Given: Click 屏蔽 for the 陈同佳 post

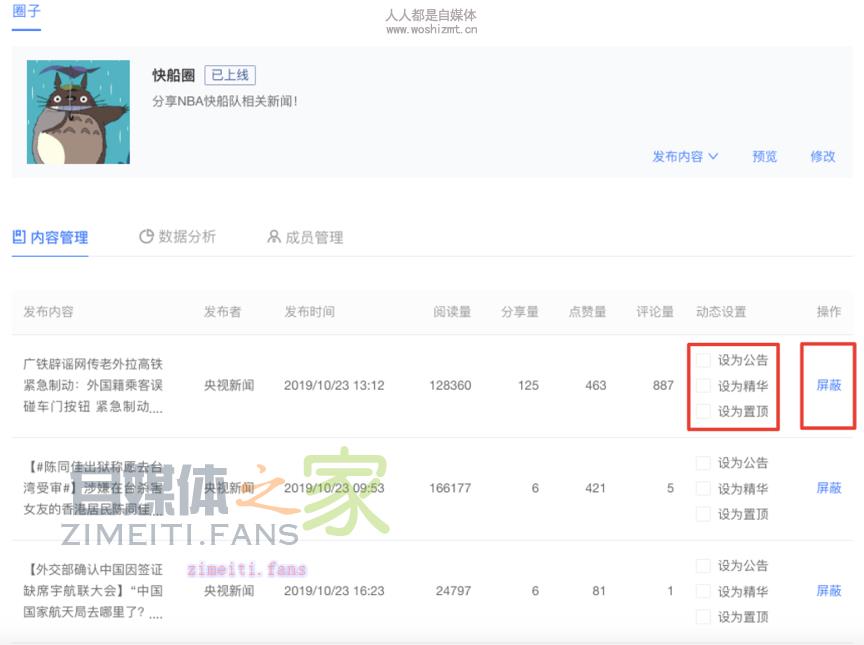Looking at the screenshot, I should [829, 488].
